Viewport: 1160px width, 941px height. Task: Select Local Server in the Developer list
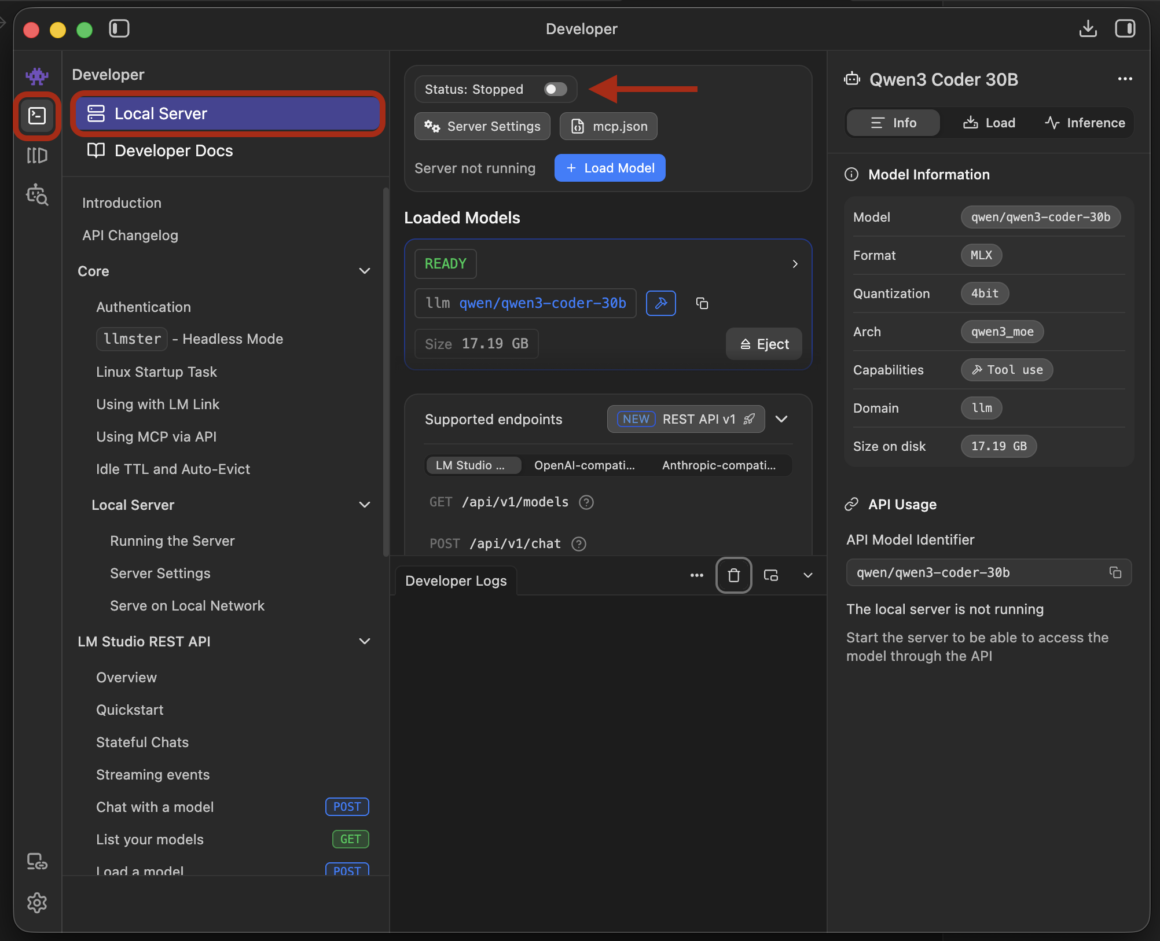pyautogui.click(x=227, y=113)
